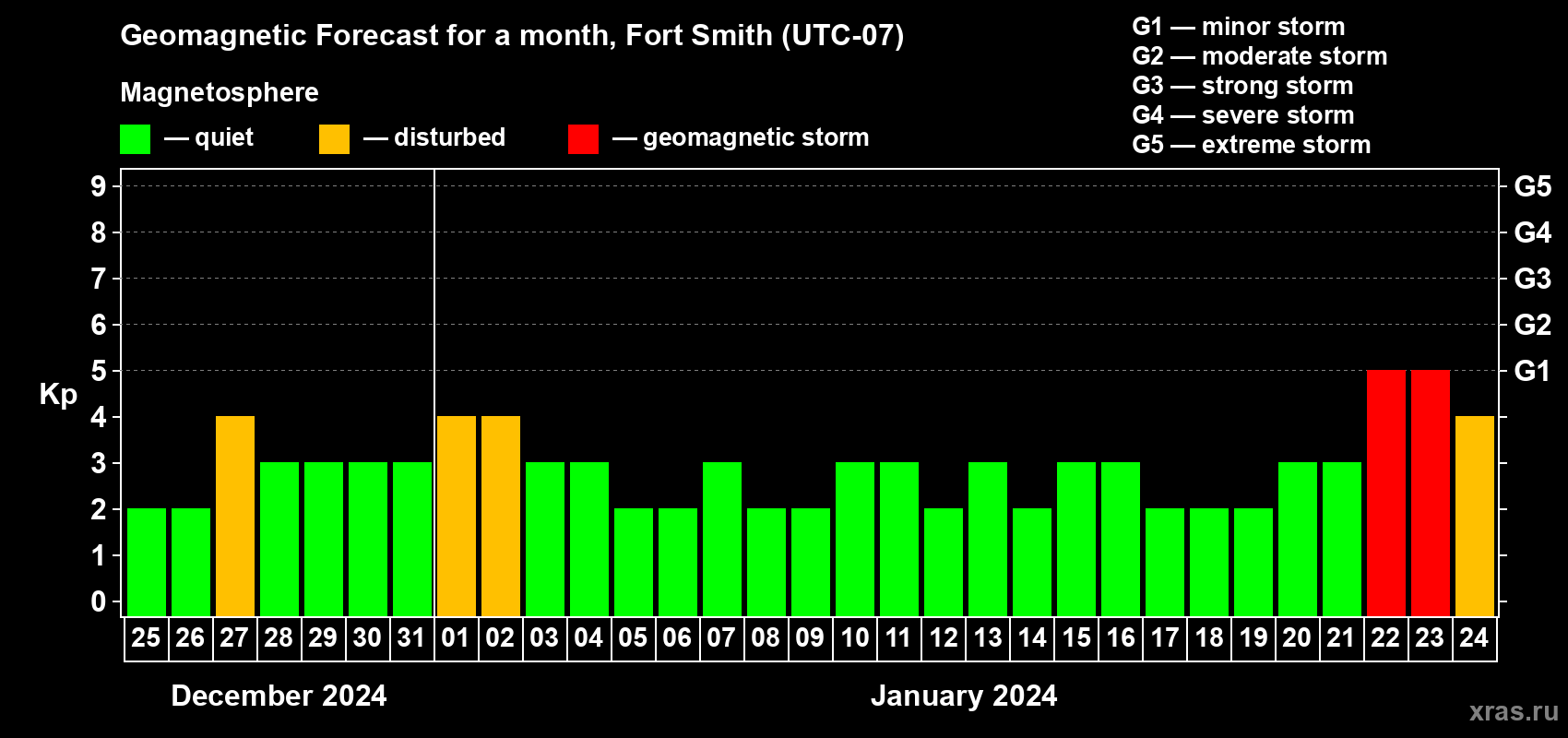Click the date label 15 on the axis
The image size is (1568, 738).
1075,638
